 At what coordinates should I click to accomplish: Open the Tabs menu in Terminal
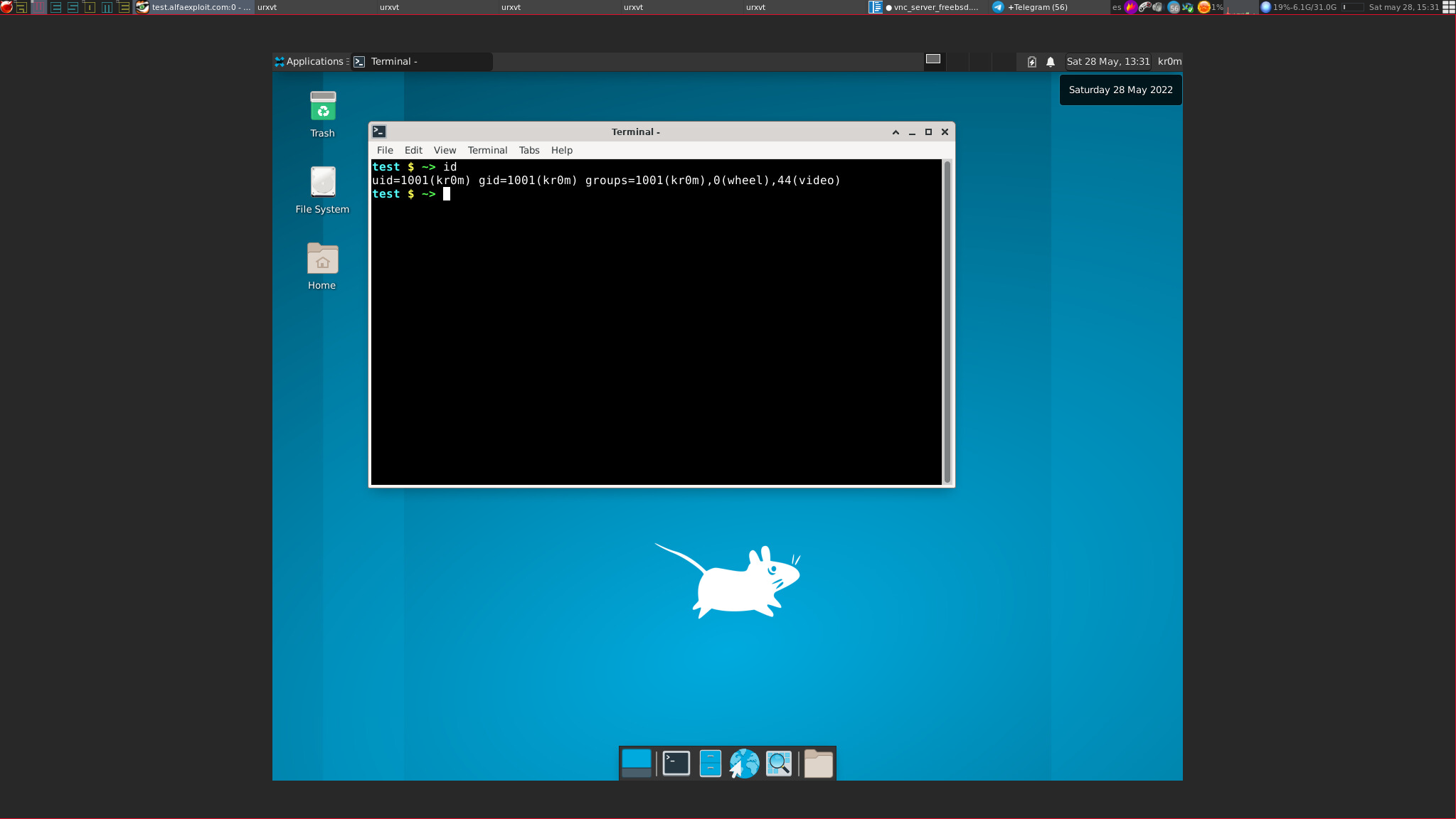click(x=528, y=150)
